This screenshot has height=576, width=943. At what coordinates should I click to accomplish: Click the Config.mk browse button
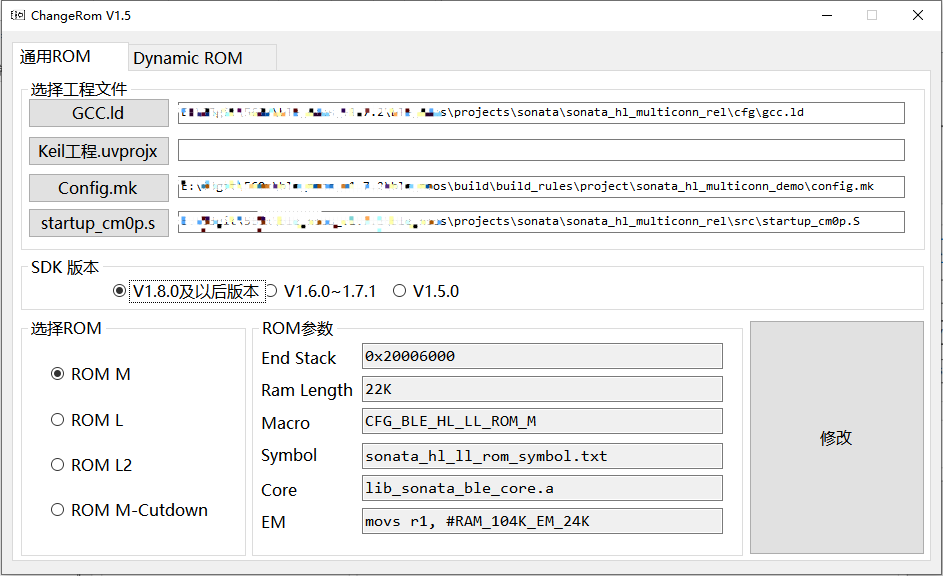99,188
